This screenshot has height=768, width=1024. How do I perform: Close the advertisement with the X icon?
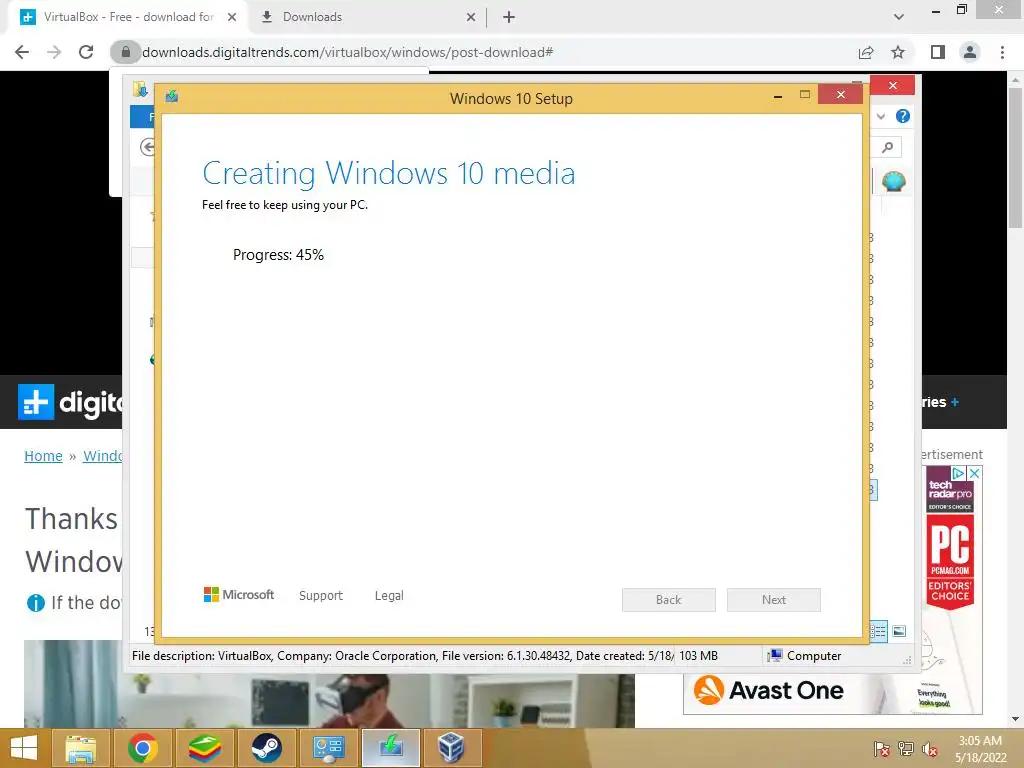pos(974,473)
